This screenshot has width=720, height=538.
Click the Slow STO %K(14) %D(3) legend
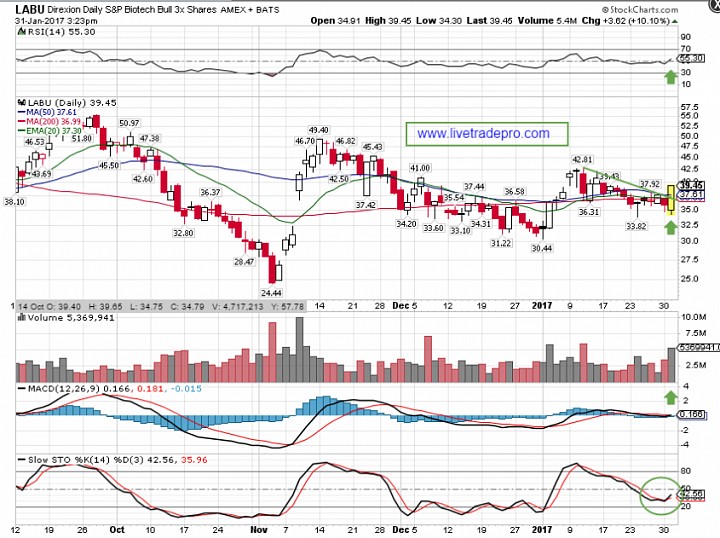point(86,460)
